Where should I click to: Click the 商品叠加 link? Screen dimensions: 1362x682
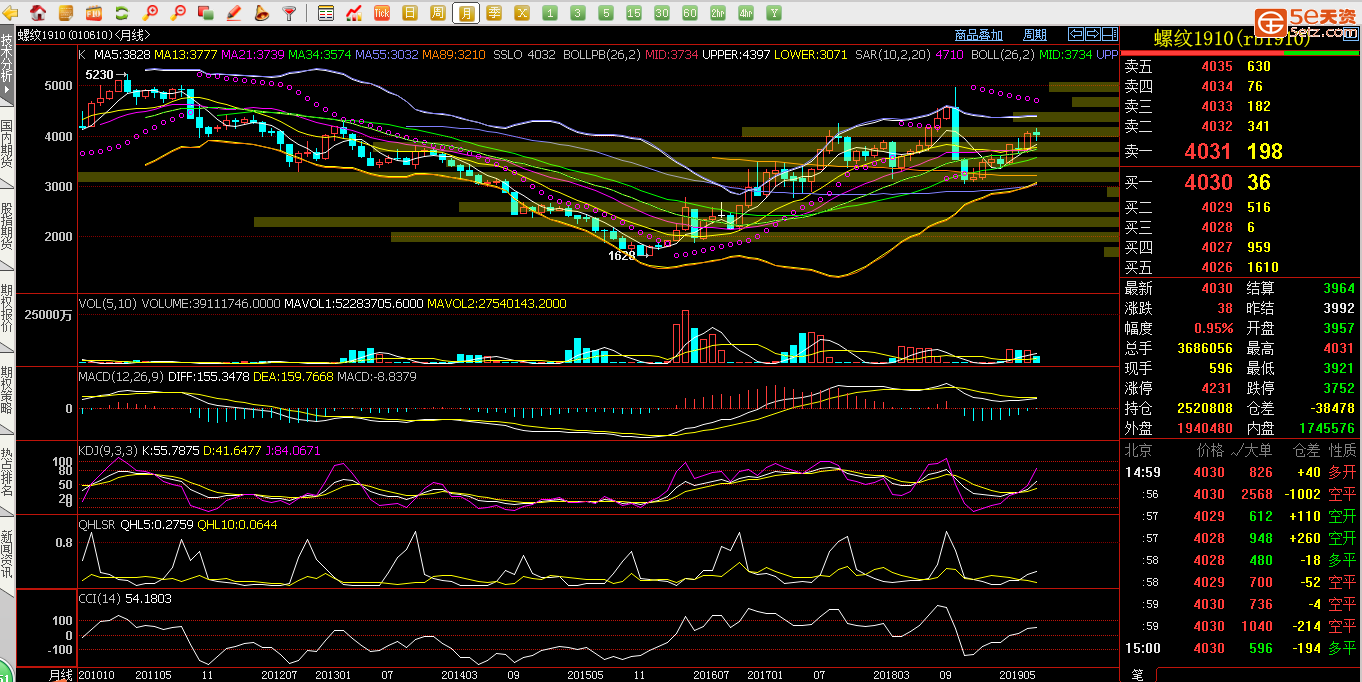[980, 34]
